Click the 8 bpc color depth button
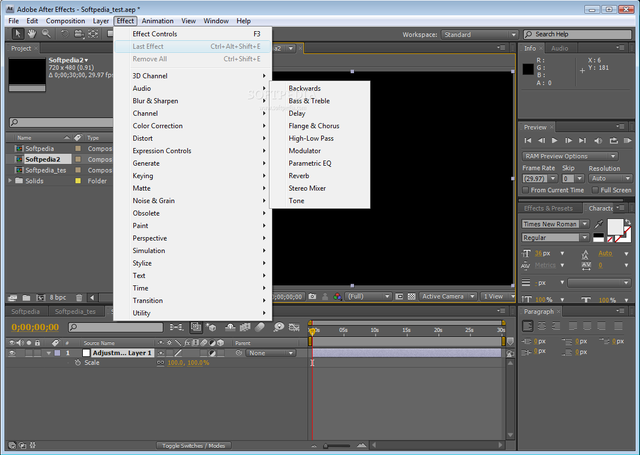Screen dimensions: 640x455 point(58,297)
